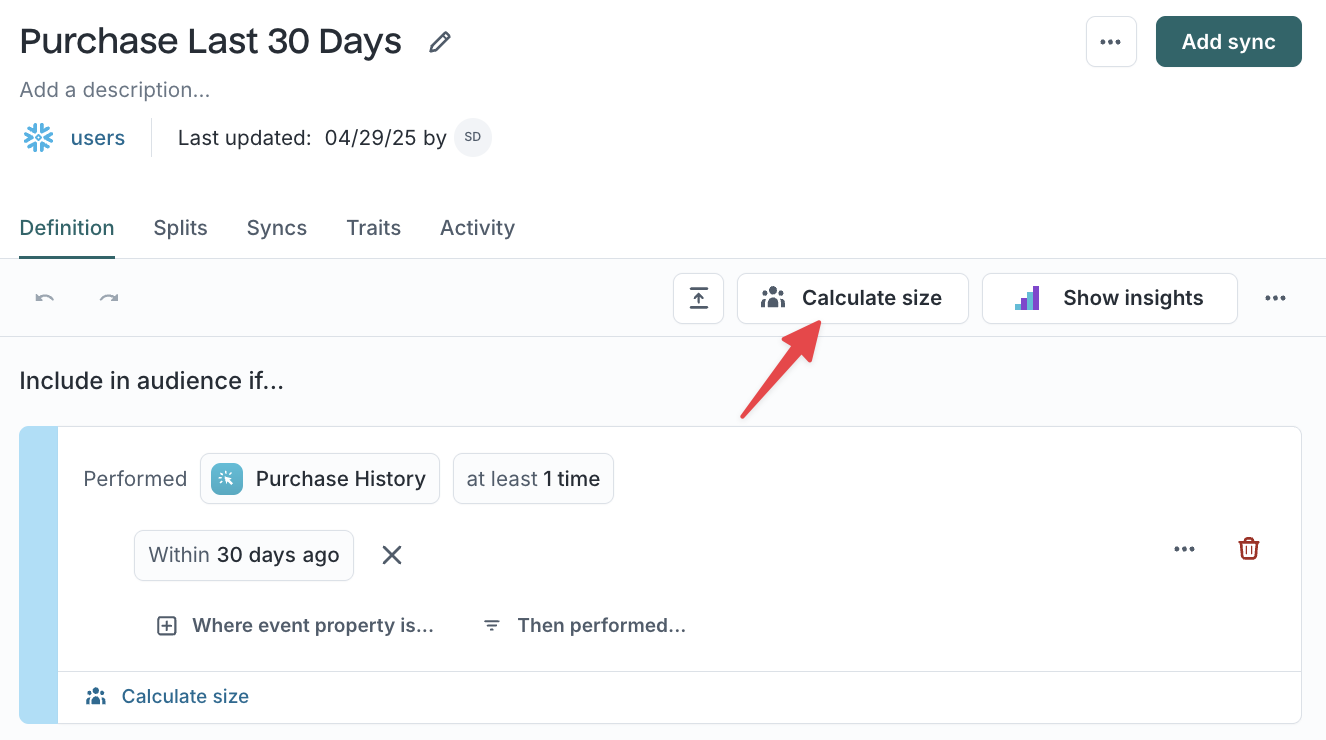This screenshot has height=740, width=1326.
Task: Open the Purchase History event selector
Action: coord(320,479)
